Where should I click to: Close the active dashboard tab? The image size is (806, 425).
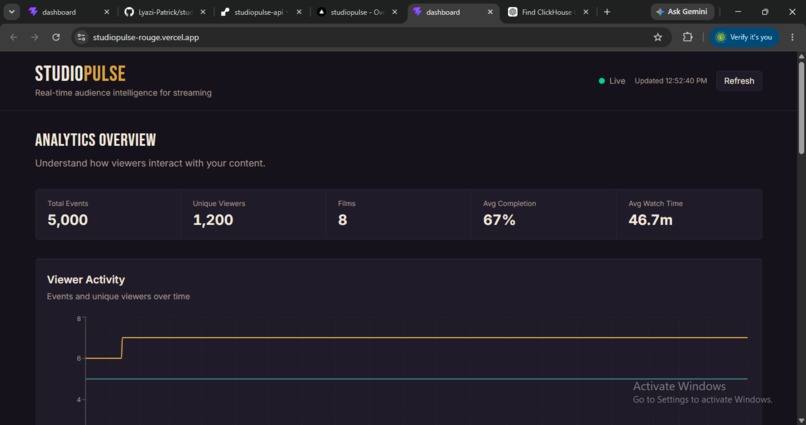pyautogui.click(x=490, y=12)
